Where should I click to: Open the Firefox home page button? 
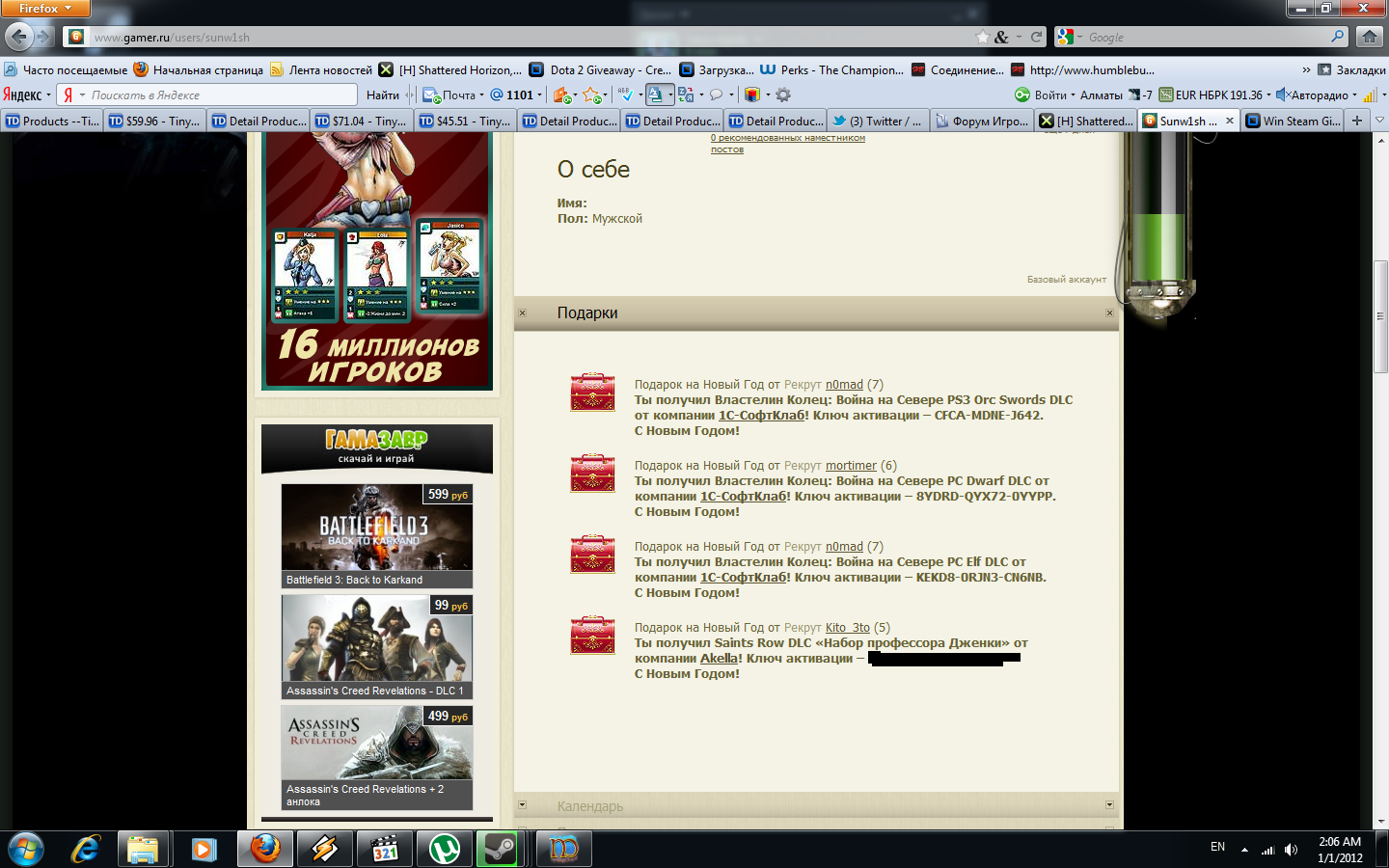(x=1369, y=37)
